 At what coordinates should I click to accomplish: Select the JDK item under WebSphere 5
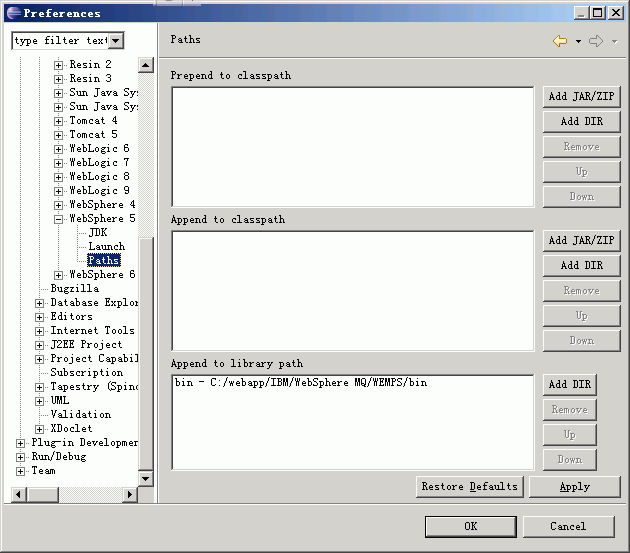click(98, 232)
